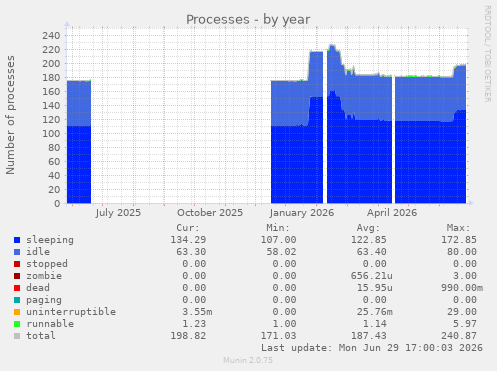Image resolution: width=497 pixels, height=371 pixels.
Task: Click the 'Avg:' column header
Action: (368, 228)
